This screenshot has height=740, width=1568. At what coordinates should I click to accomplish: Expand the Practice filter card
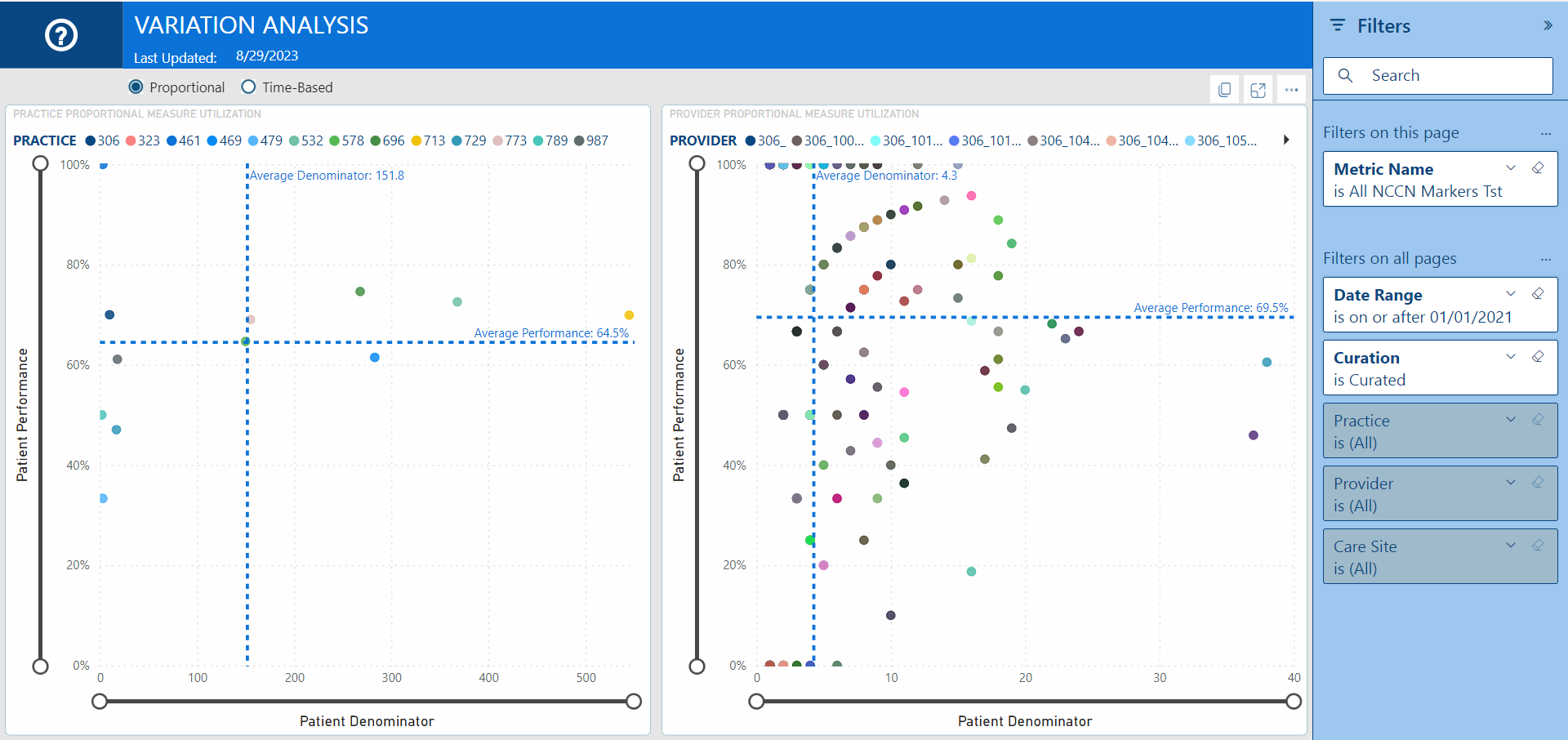(x=1511, y=420)
